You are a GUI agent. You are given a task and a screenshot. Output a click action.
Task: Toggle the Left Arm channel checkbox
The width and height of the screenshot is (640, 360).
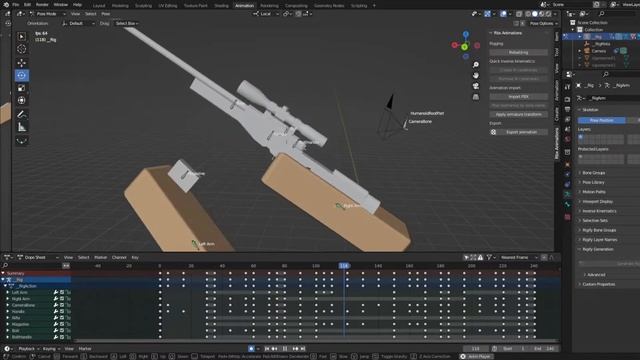click(62, 292)
